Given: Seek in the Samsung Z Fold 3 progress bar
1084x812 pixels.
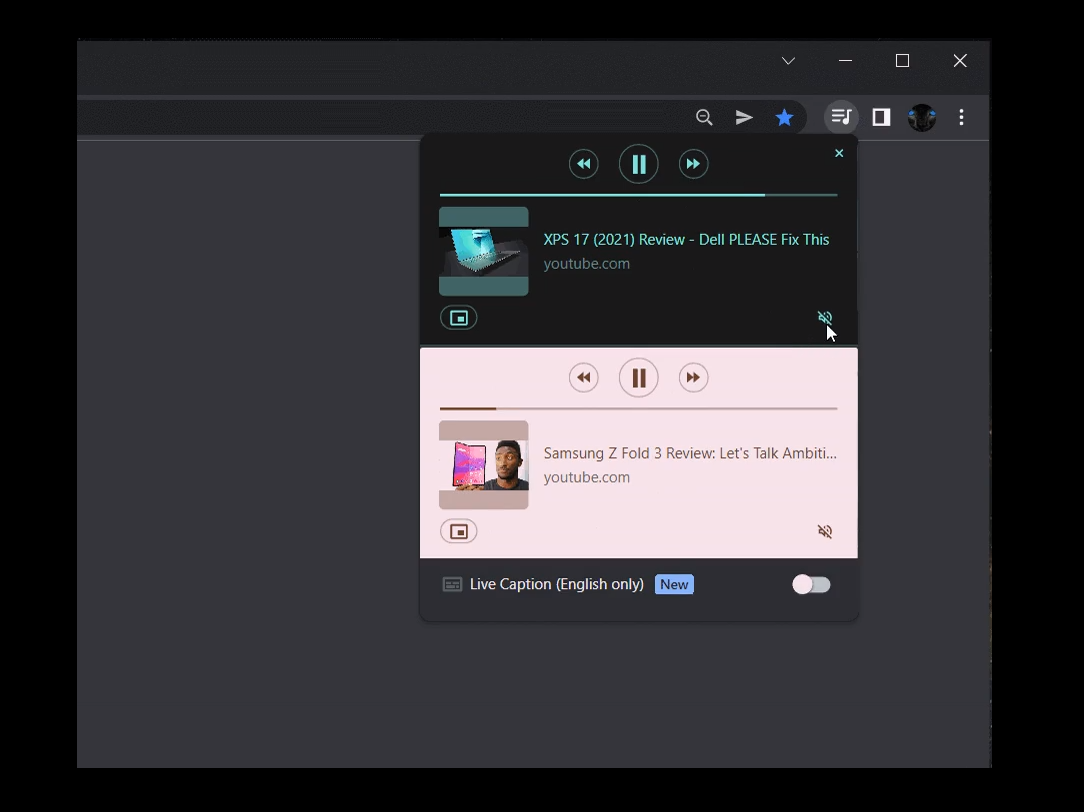Looking at the screenshot, I should 638,408.
